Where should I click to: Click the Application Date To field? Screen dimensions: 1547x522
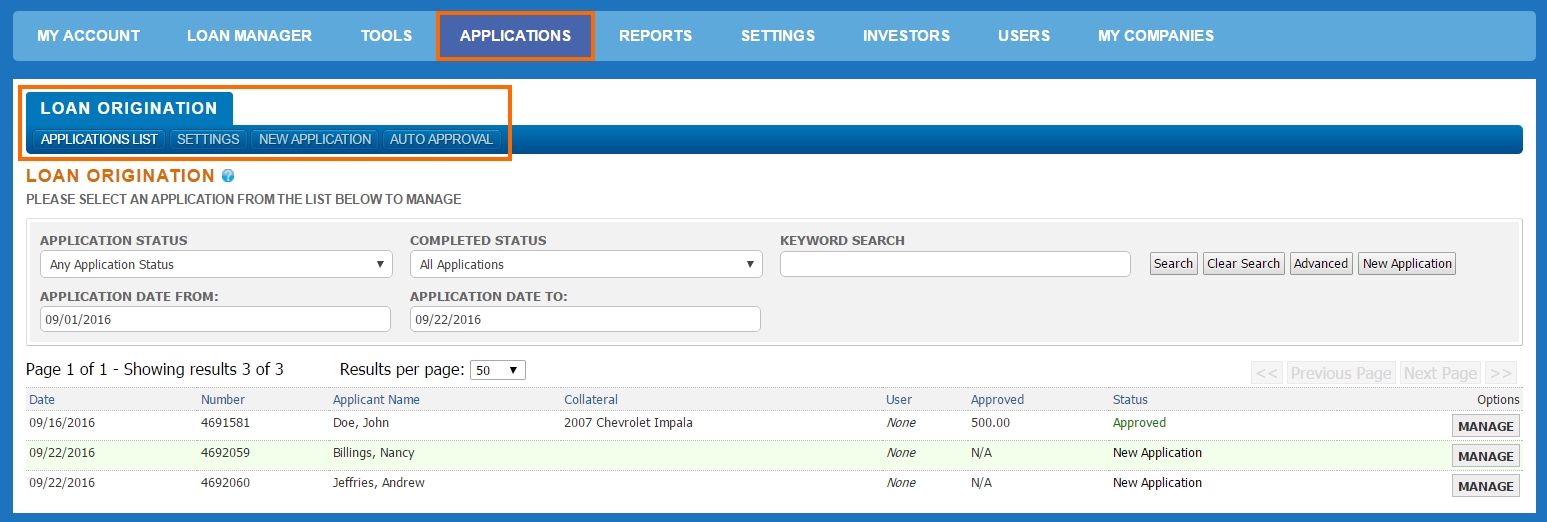[585, 319]
